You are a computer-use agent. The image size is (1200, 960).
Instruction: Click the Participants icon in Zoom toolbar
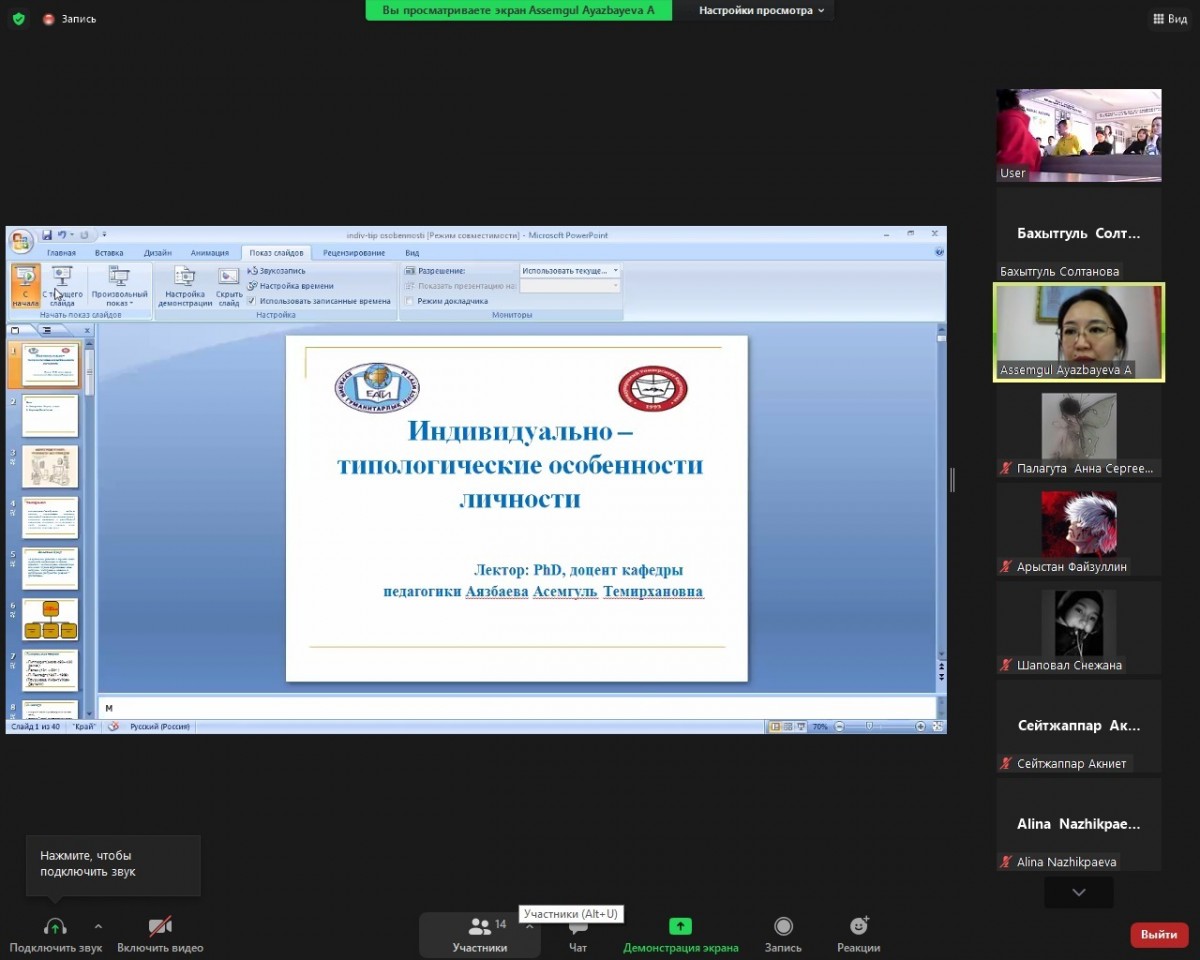(x=479, y=927)
